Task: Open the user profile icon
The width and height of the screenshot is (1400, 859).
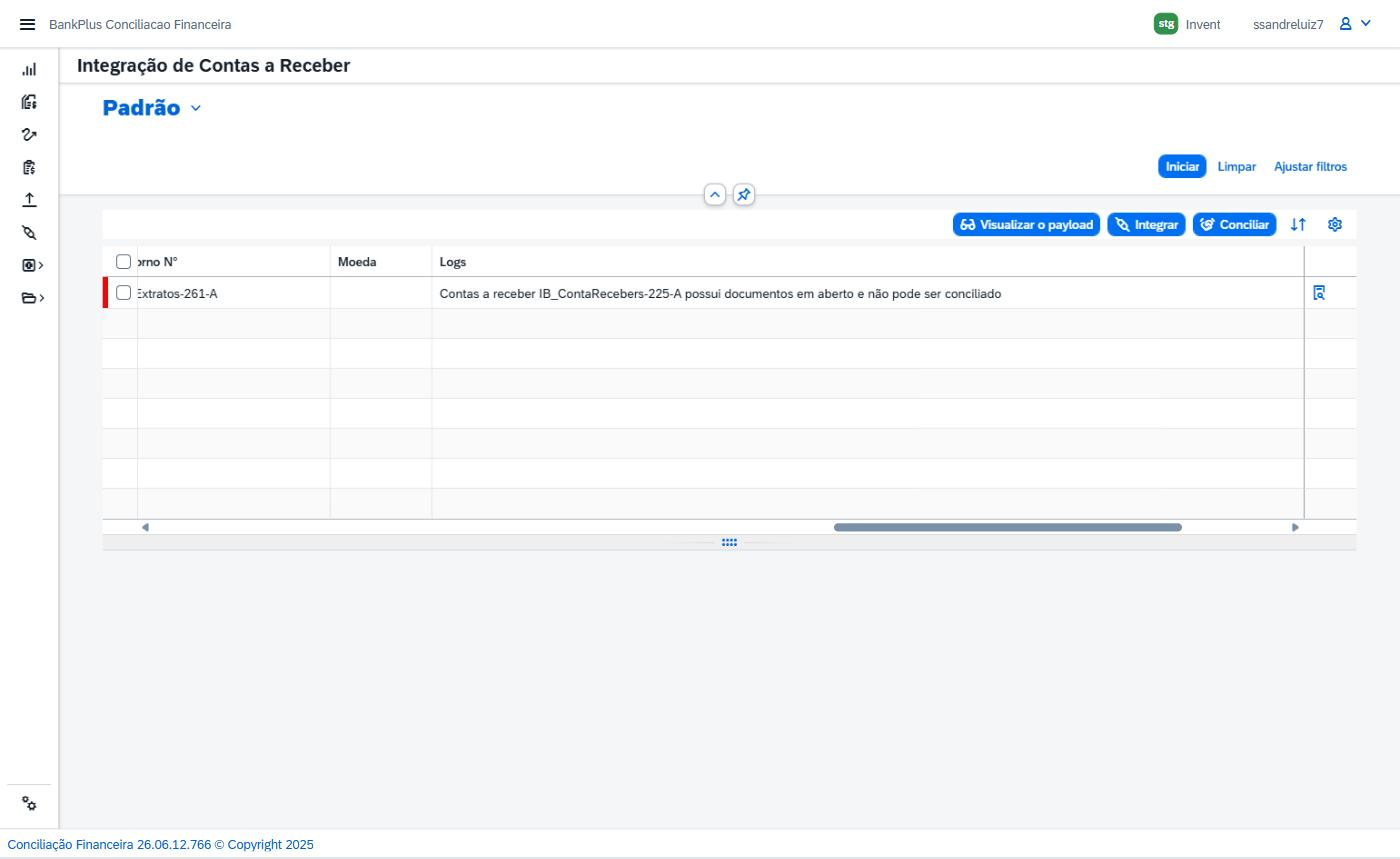Action: [x=1346, y=24]
